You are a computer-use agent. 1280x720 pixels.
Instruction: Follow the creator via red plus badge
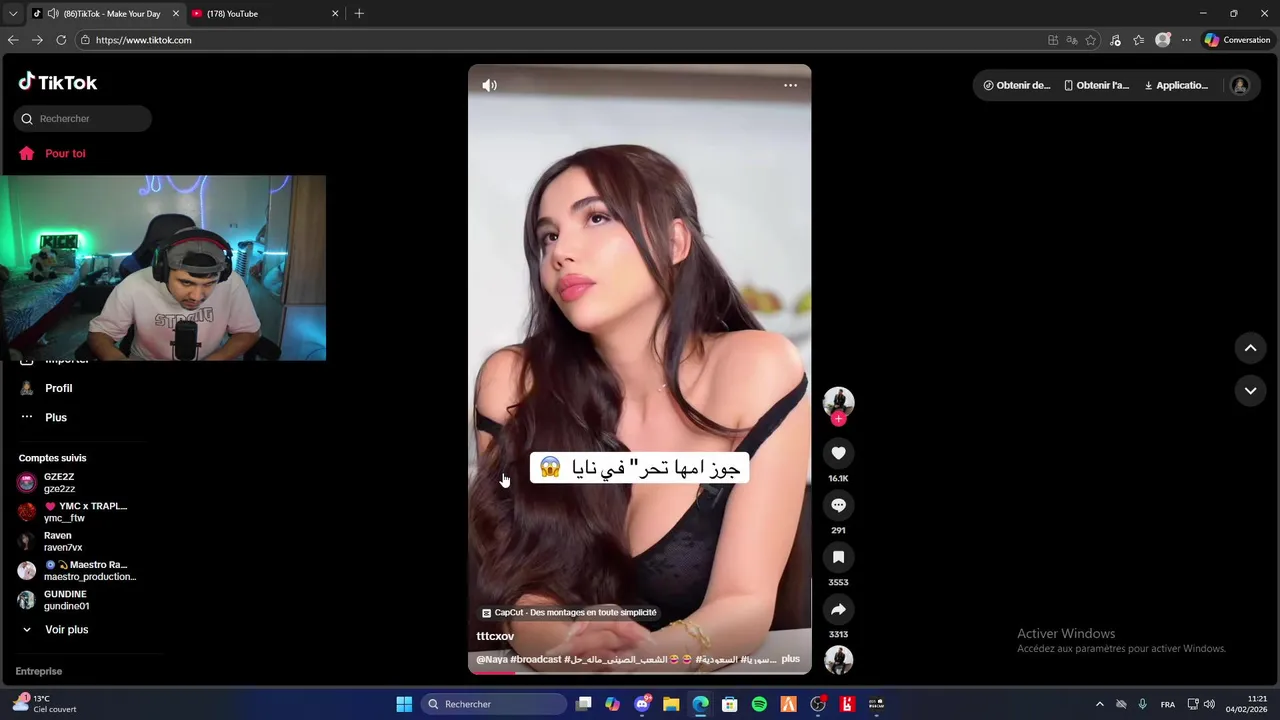click(x=838, y=420)
